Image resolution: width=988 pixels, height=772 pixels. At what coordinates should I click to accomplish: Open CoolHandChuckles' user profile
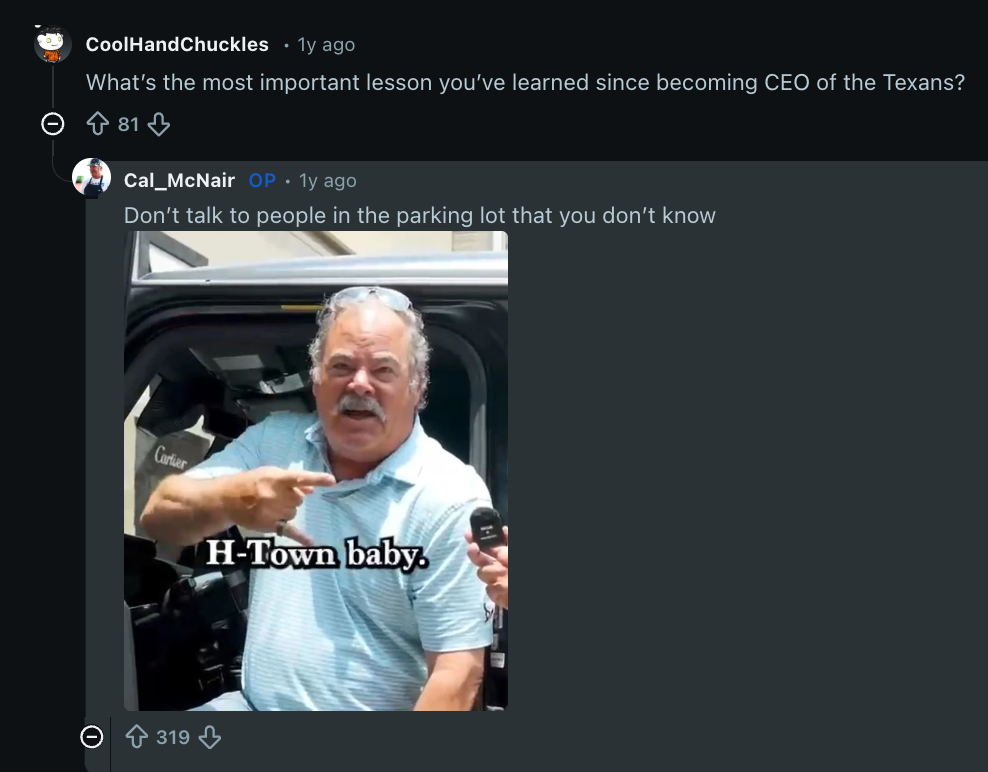tap(177, 44)
